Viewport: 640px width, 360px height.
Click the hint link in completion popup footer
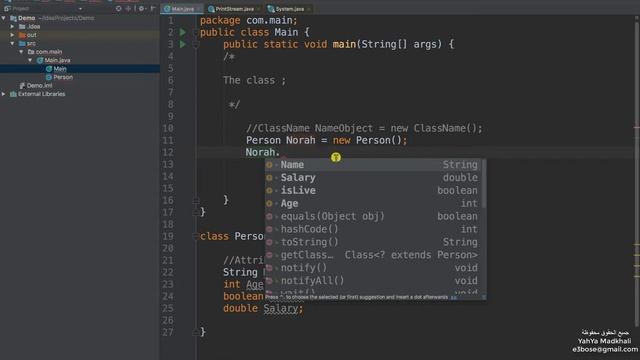coord(453,297)
